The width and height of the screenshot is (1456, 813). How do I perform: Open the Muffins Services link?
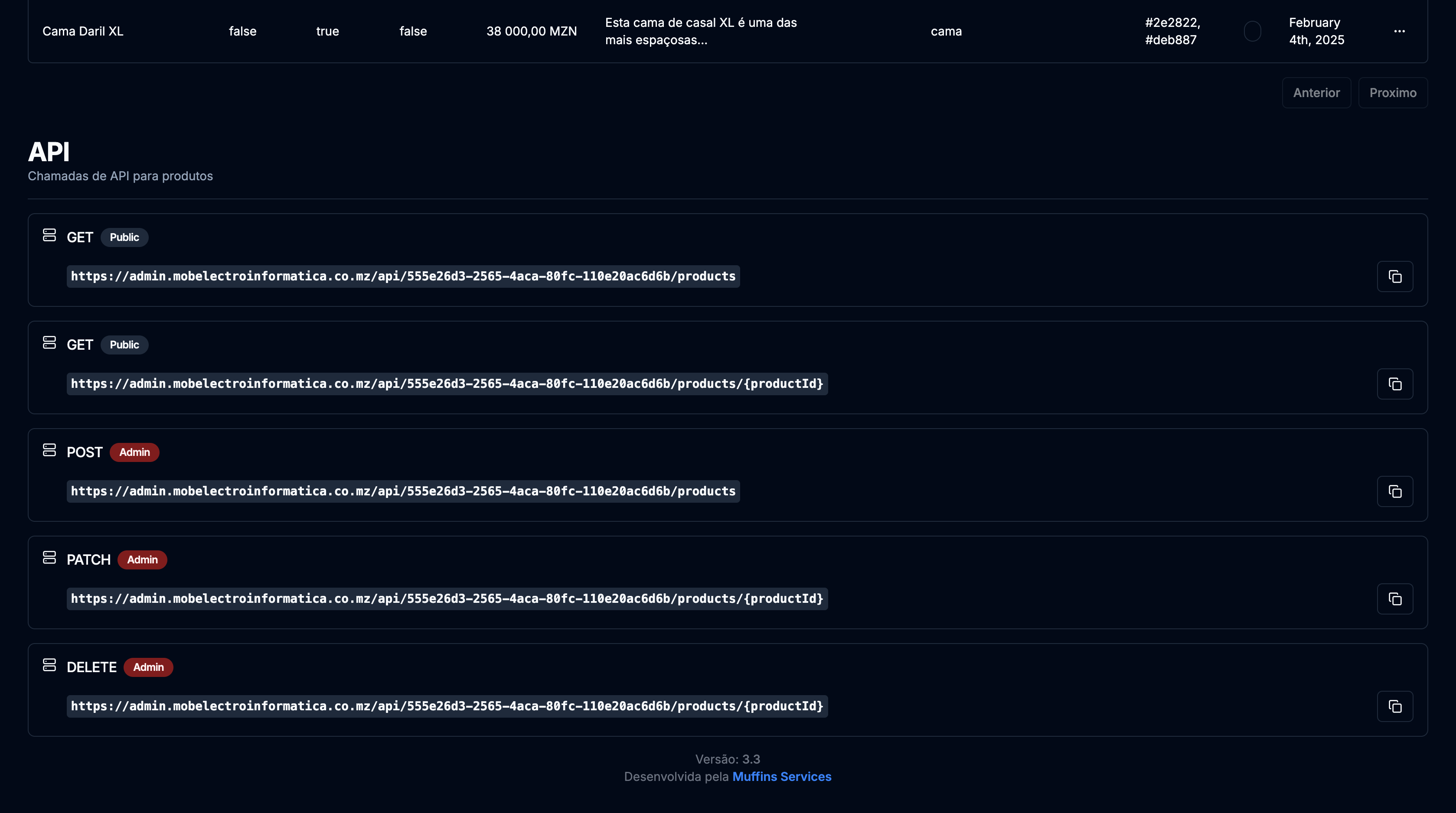coord(781,777)
